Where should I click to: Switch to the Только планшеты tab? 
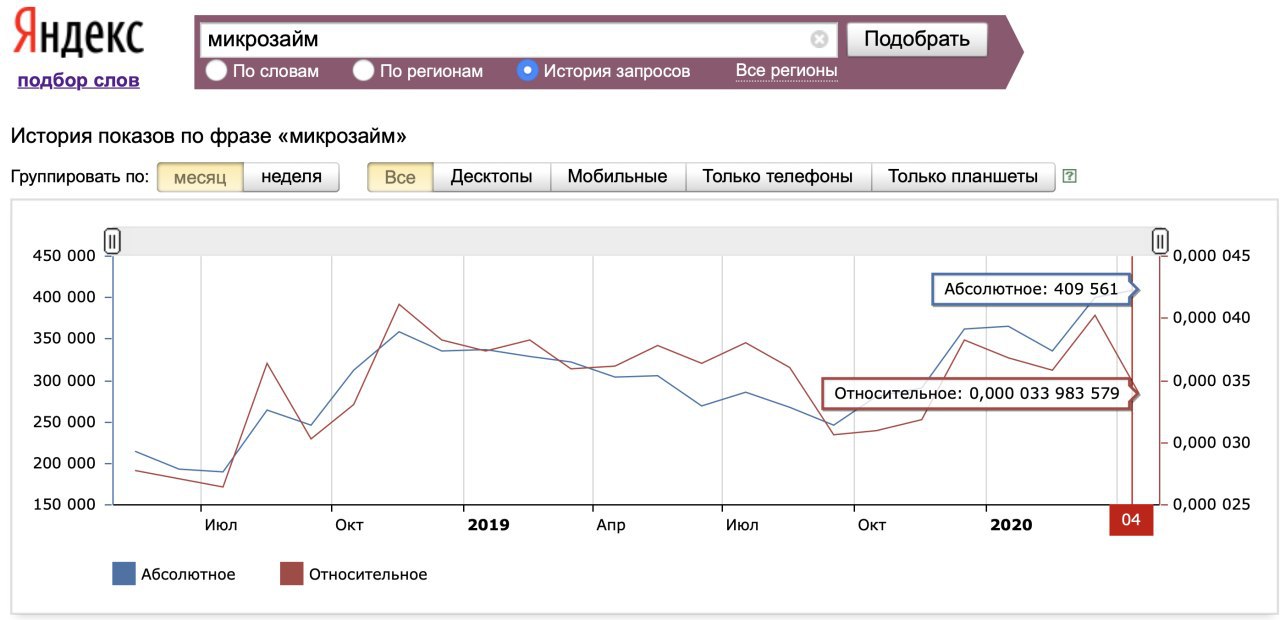click(963, 177)
